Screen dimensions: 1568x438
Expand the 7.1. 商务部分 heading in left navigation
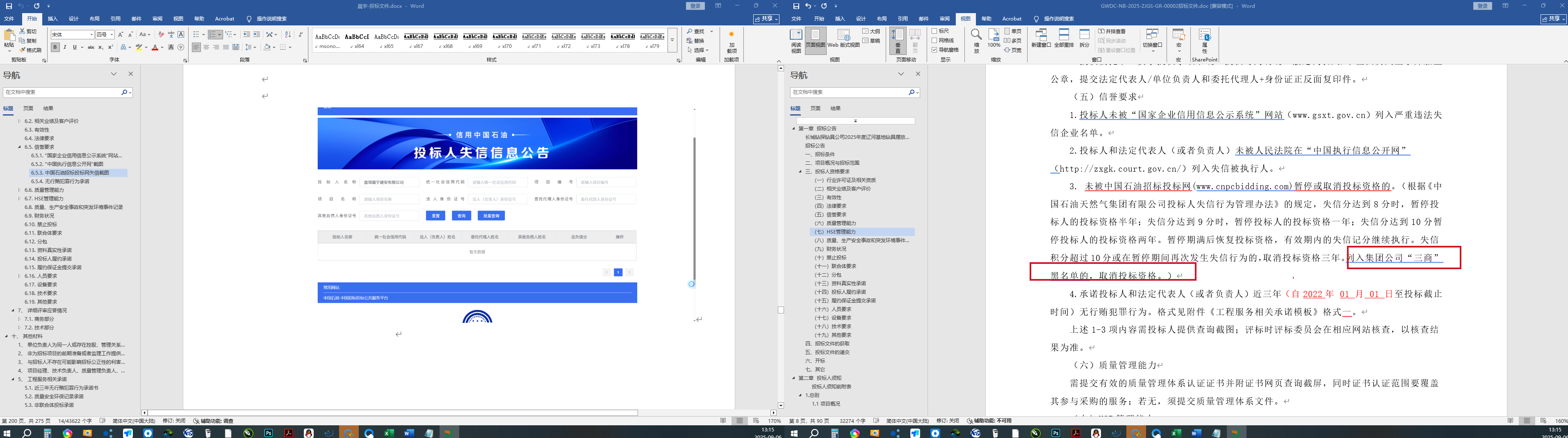20,319
